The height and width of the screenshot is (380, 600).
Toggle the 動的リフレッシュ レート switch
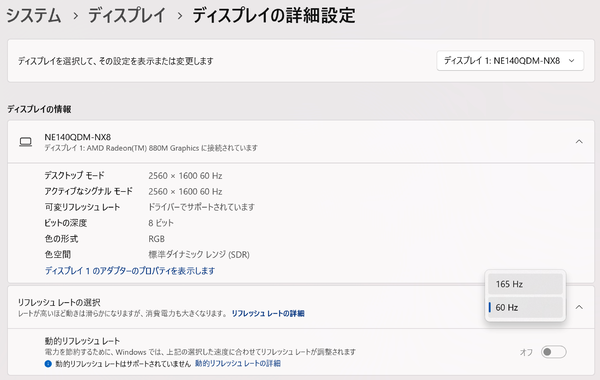[553, 352]
